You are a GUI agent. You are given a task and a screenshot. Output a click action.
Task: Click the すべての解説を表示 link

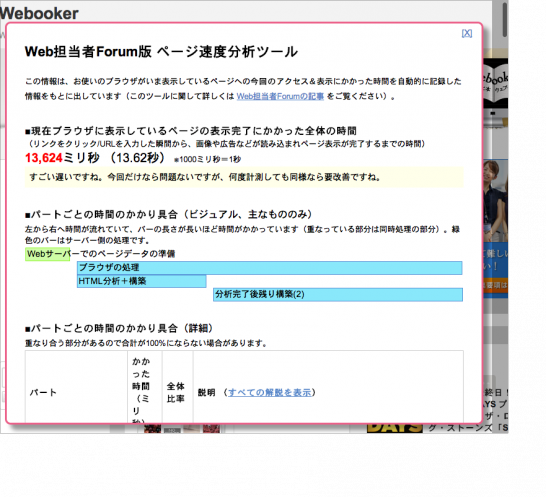click(270, 393)
